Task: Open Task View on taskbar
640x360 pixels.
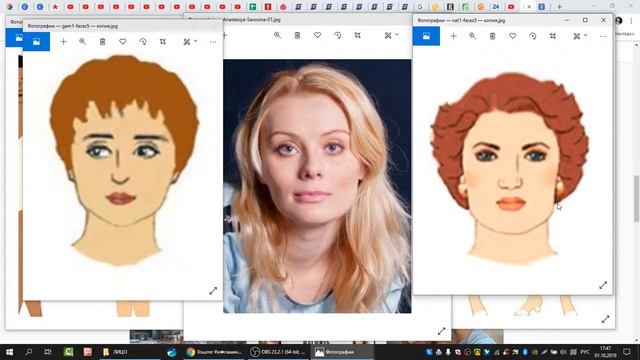Action: pos(47,351)
